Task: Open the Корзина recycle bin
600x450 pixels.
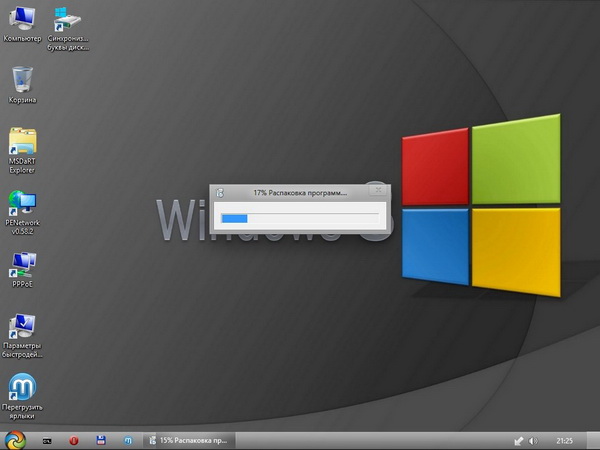Action: [22, 80]
